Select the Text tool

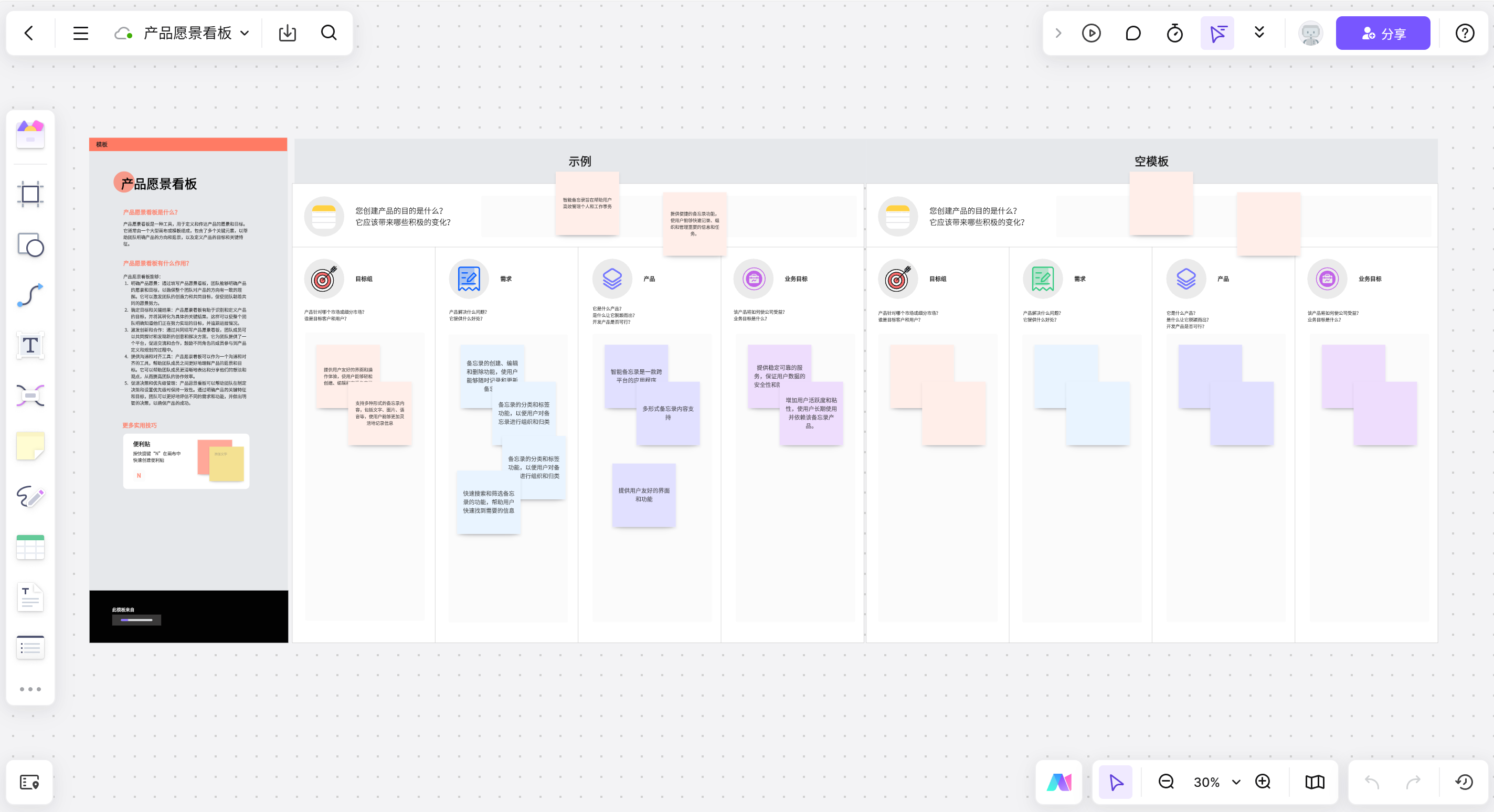30,346
